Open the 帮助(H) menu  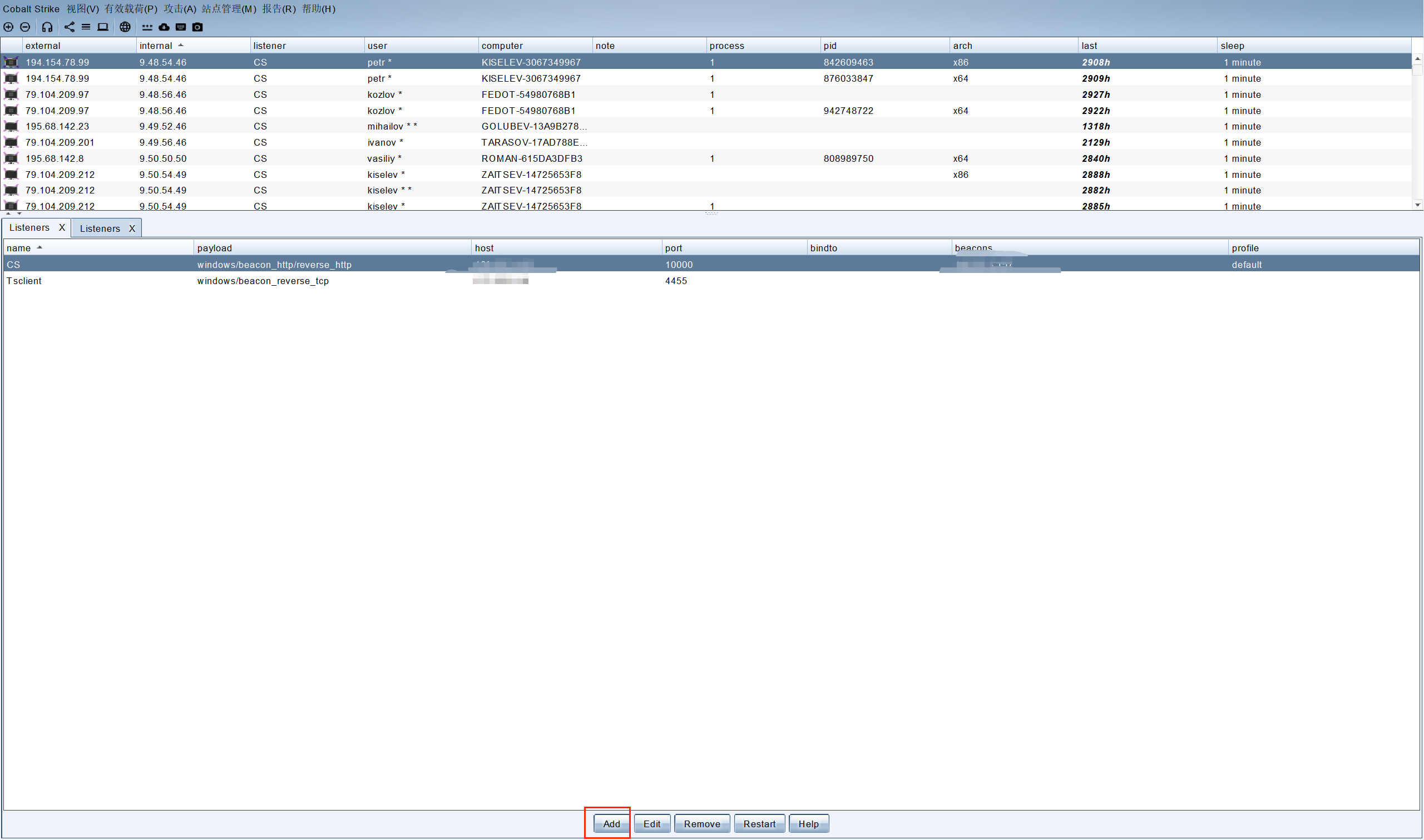pyautogui.click(x=319, y=9)
